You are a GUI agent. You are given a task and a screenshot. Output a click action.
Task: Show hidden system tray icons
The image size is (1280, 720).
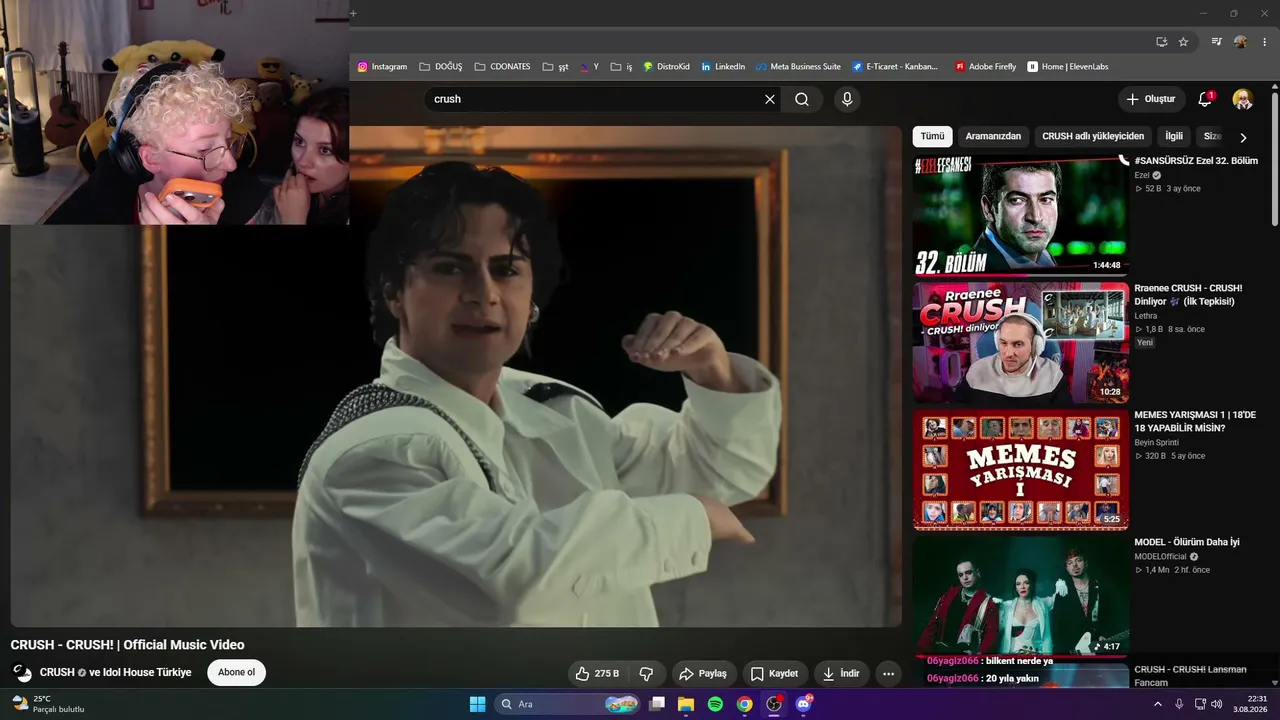click(x=1158, y=704)
